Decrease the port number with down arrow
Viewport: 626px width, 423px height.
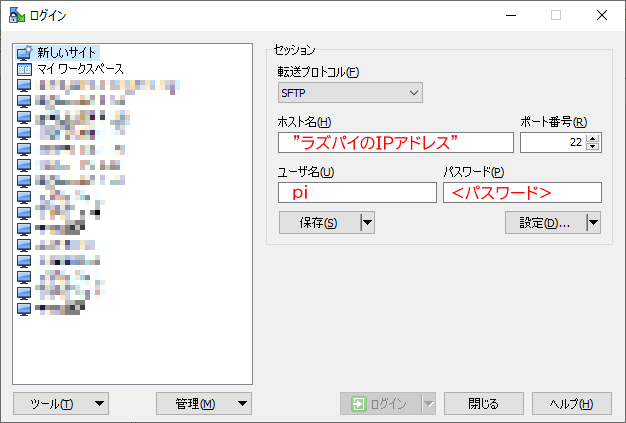[x=594, y=147]
